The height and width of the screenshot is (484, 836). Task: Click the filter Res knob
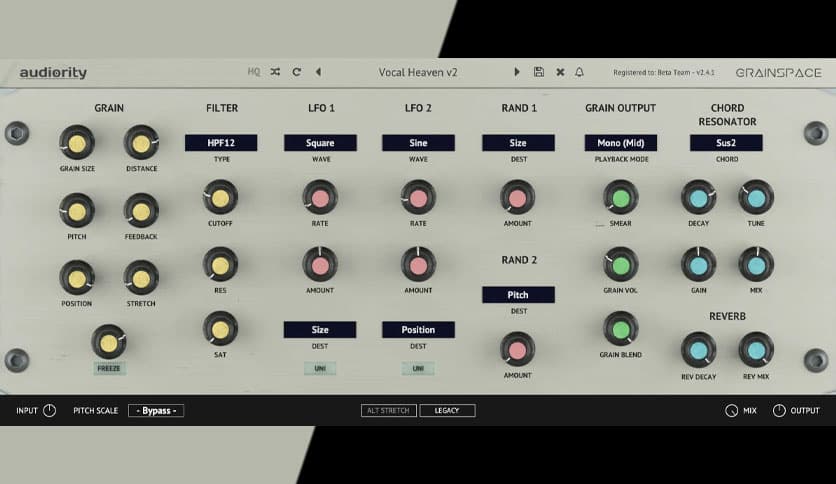coord(220,265)
